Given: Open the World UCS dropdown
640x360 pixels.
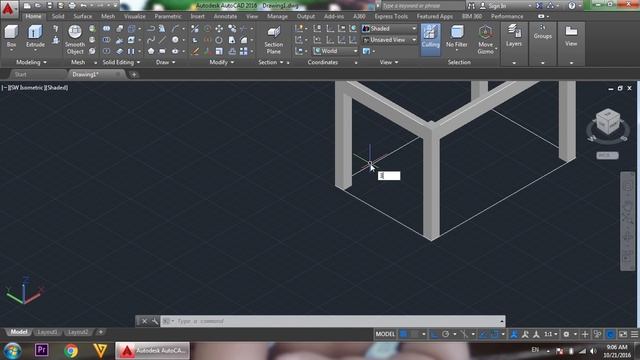Looking at the screenshot, I should [x=335, y=51].
